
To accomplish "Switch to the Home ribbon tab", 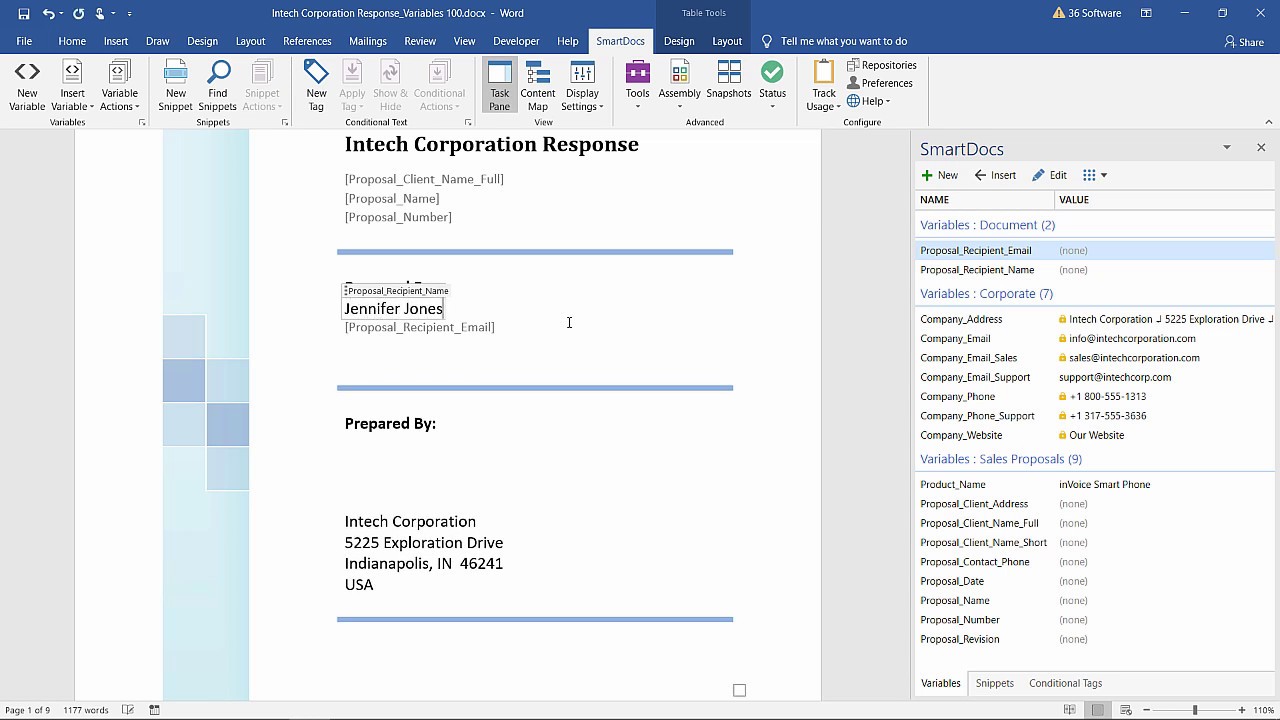I will click(x=72, y=41).
